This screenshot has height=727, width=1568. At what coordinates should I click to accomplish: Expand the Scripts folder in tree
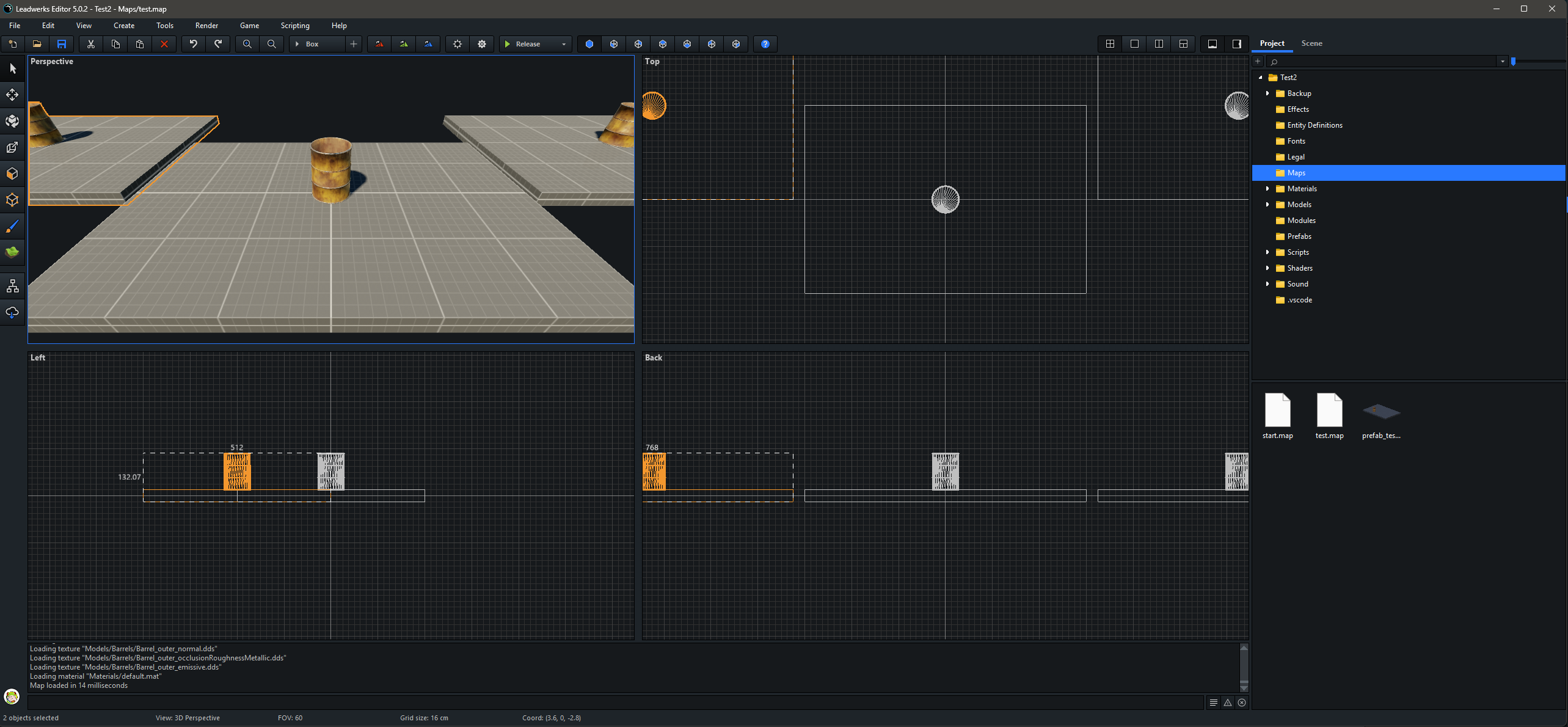1267,252
